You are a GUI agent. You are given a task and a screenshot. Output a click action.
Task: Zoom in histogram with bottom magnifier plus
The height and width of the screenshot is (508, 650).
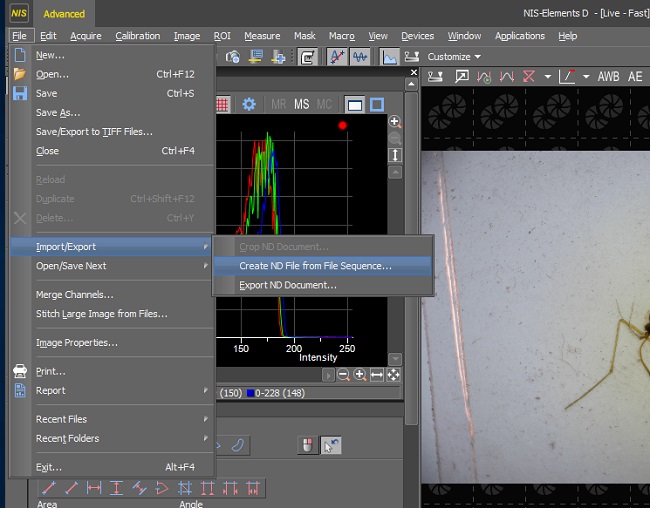(360, 375)
